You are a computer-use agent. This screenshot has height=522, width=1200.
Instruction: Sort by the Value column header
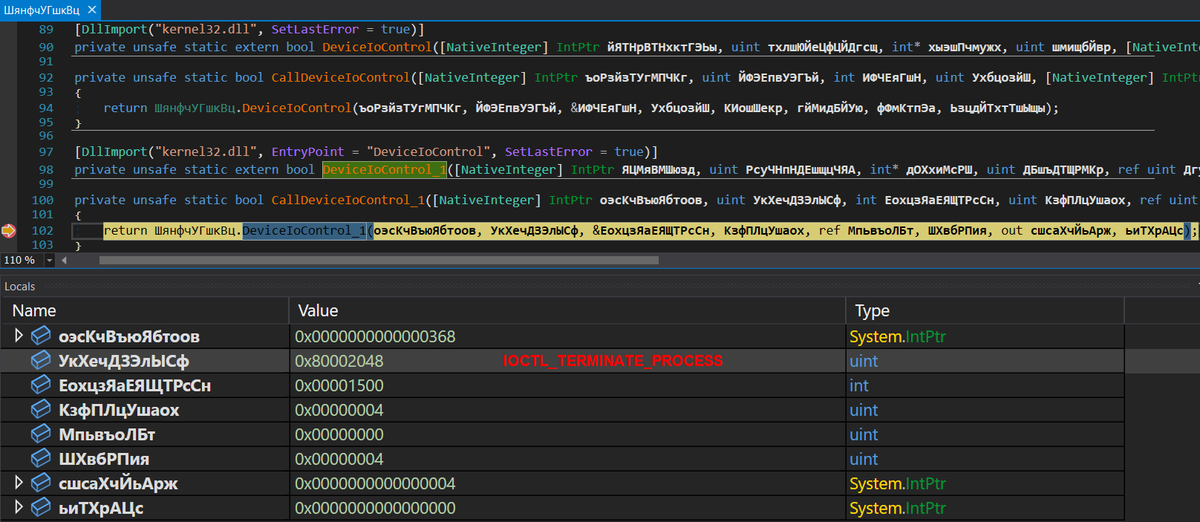567,310
